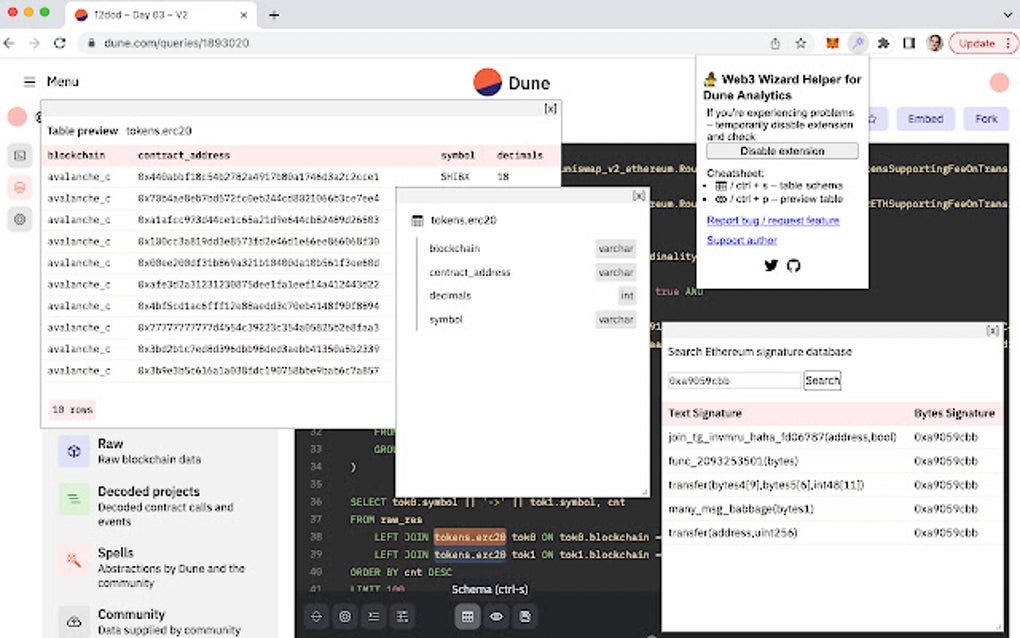Click the Search button in the signature database popup

[824, 380]
